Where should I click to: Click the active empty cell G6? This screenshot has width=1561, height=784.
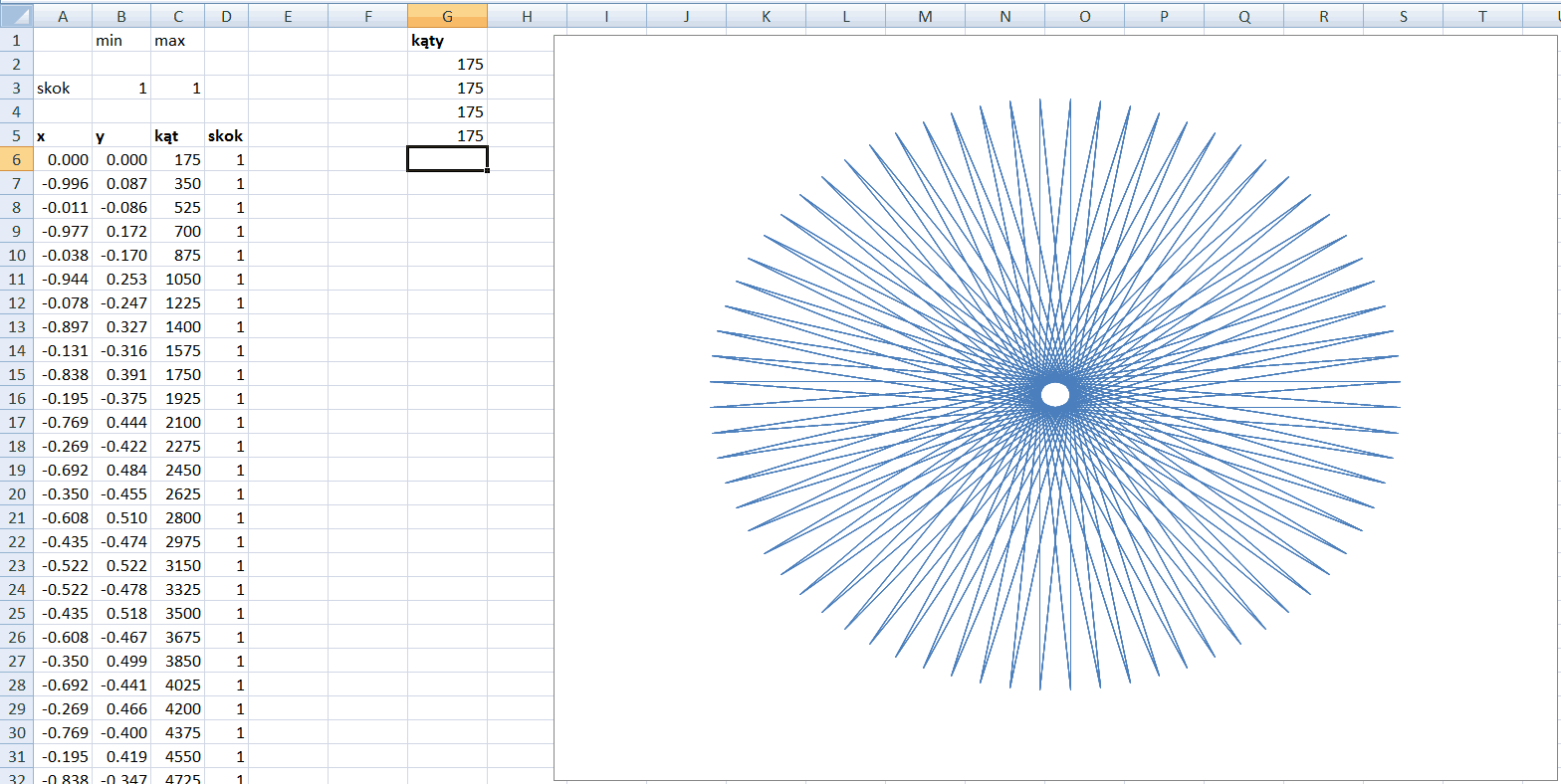tap(447, 159)
